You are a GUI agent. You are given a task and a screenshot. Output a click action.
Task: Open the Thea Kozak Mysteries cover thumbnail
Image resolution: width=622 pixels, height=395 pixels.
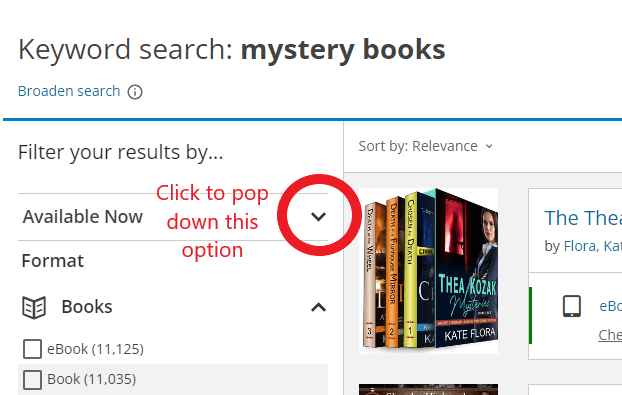(428, 271)
